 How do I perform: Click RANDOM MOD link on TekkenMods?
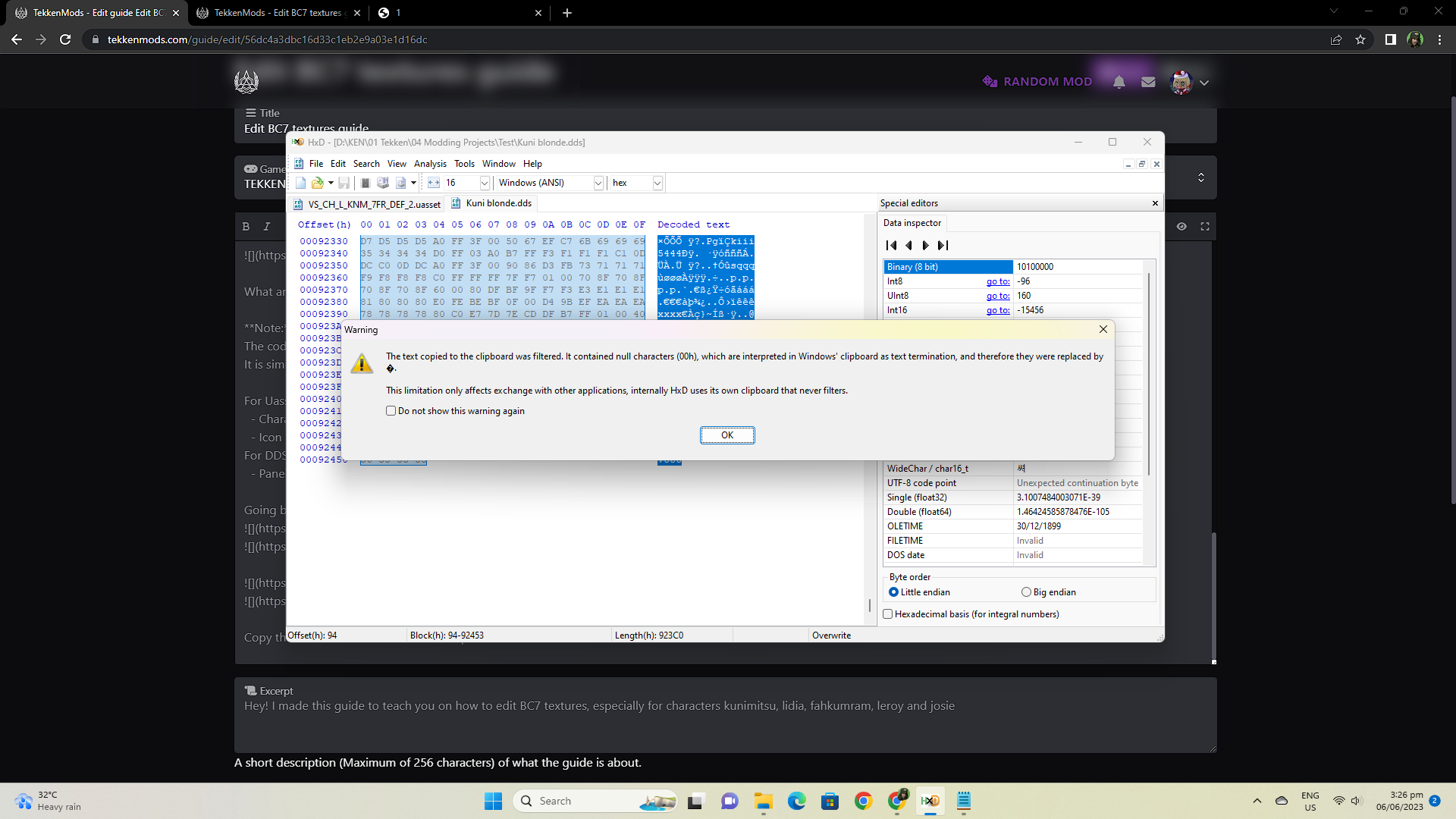(x=1037, y=81)
